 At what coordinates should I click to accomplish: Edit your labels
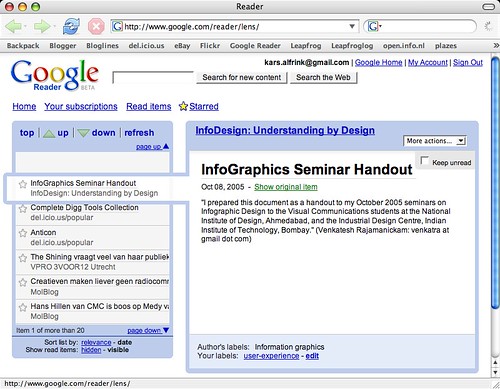pyautogui.click(x=312, y=356)
